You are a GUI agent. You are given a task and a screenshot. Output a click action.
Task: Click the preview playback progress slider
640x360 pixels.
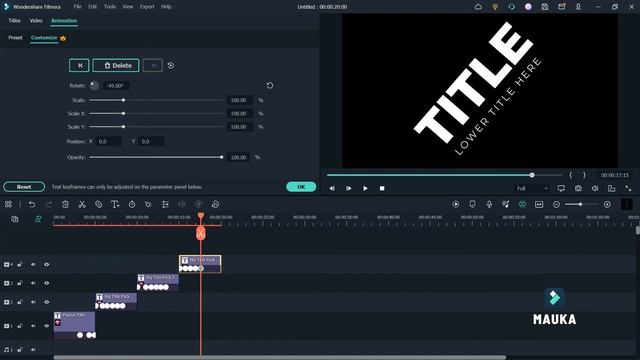[444, 175]
